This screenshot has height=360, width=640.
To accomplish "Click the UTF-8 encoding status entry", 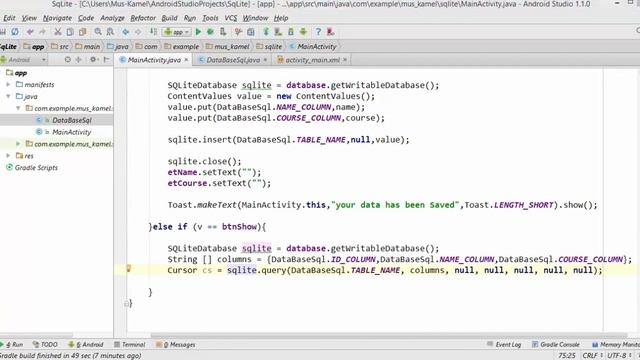I will tap(619, 356).
